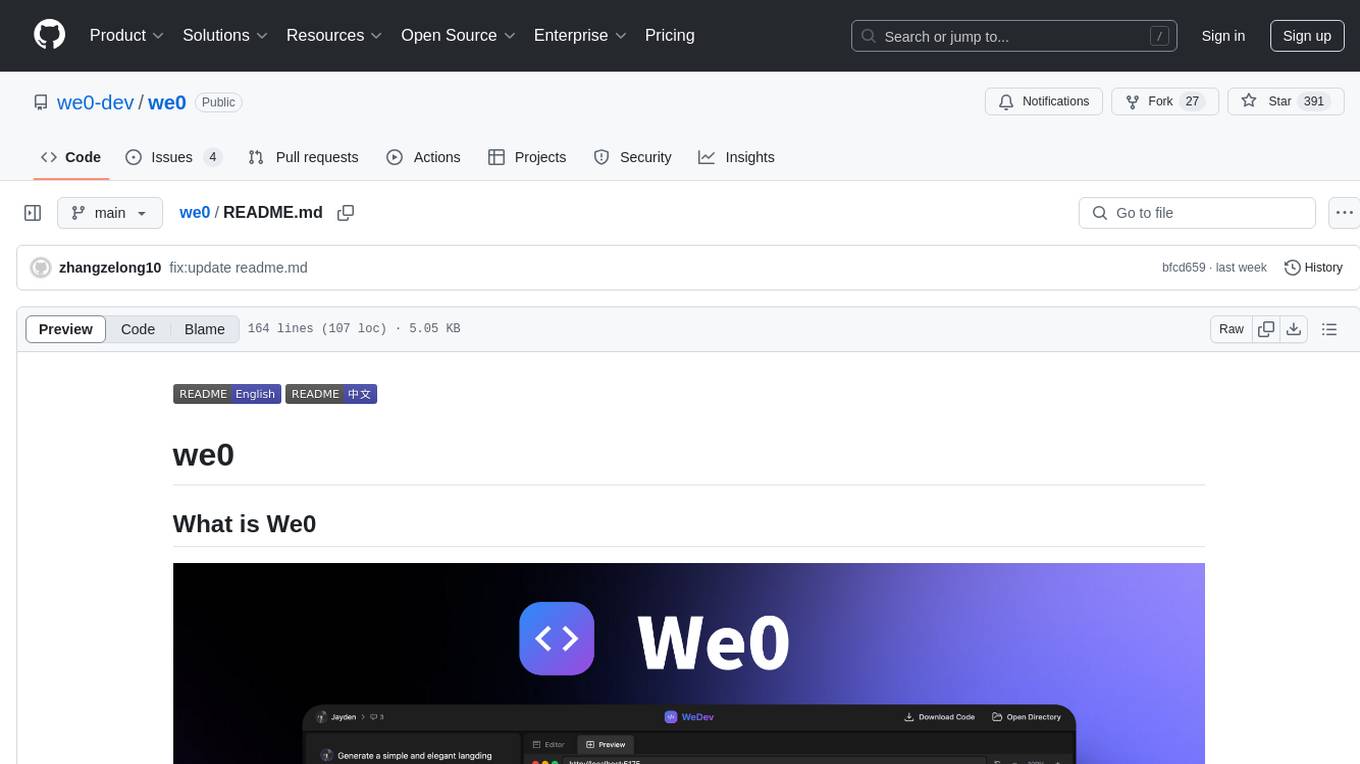Expand the Open Source menu
Image resolution: width=1360 pixels, height=764 pixels.
(458, 35)
